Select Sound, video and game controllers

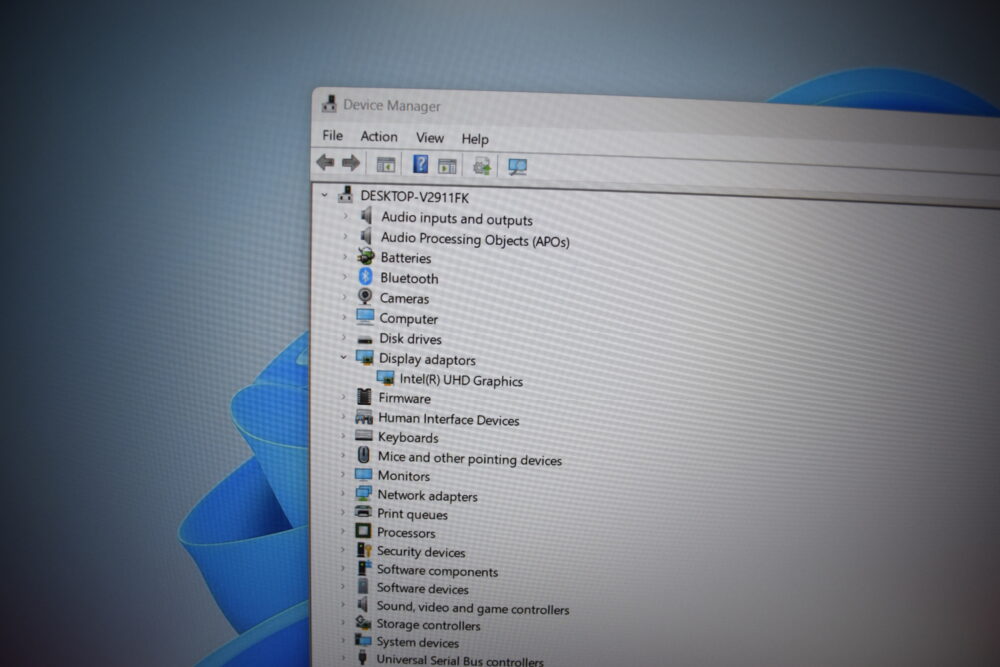point(473,608)
